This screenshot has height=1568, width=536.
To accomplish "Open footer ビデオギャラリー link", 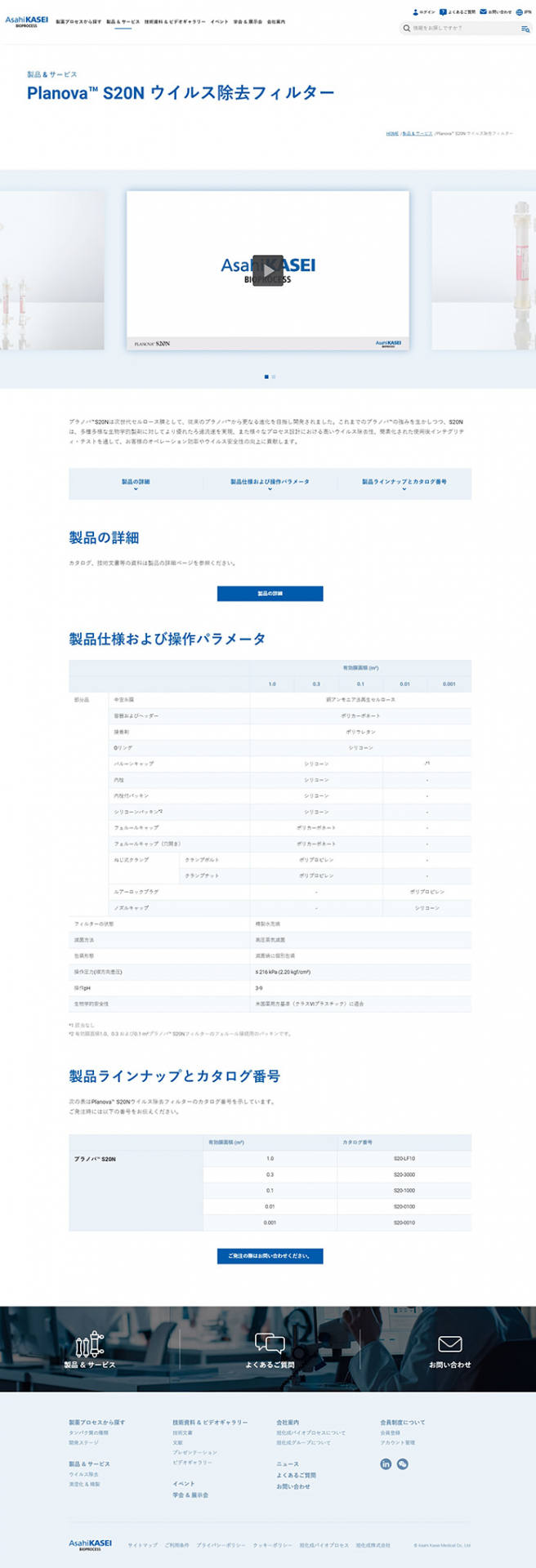I will click(192, 1463).
